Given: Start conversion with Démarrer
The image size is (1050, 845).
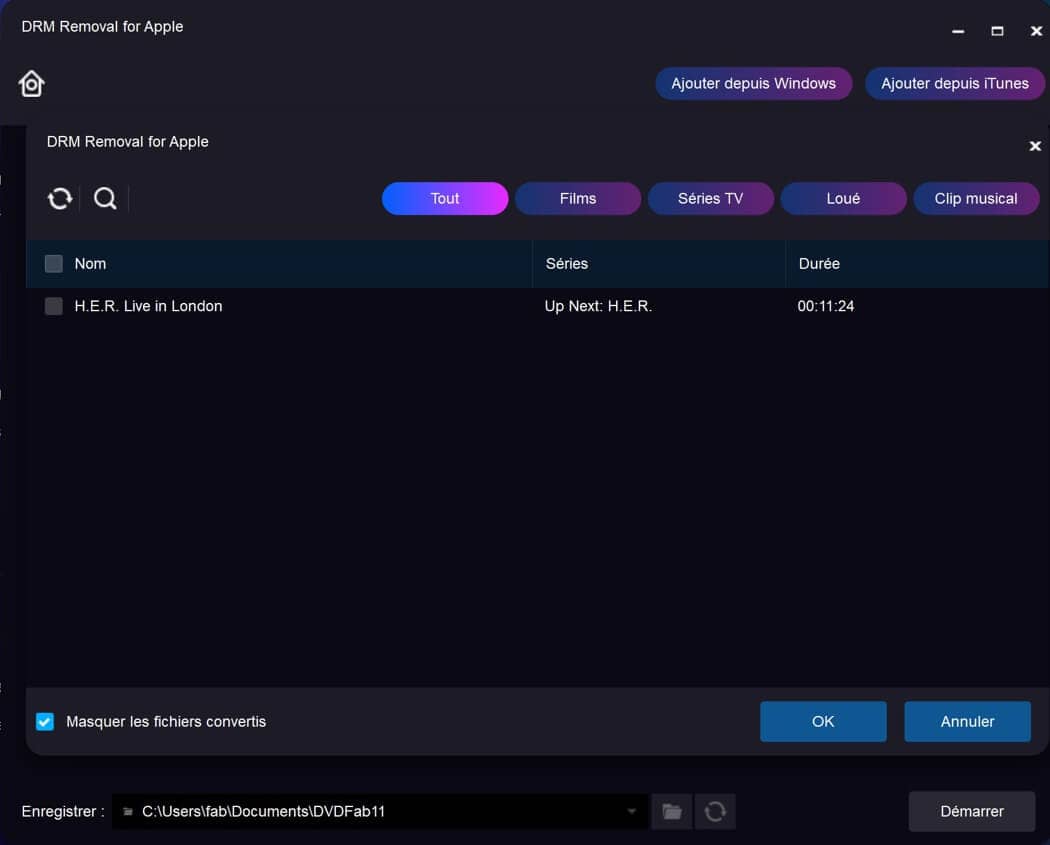Looking at the screenshot, I should click(972, 812).
